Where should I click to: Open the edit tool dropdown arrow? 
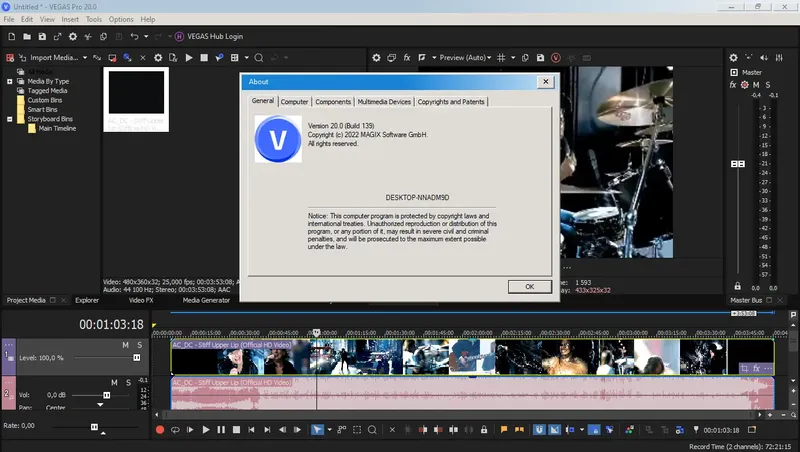pos(329,430)
